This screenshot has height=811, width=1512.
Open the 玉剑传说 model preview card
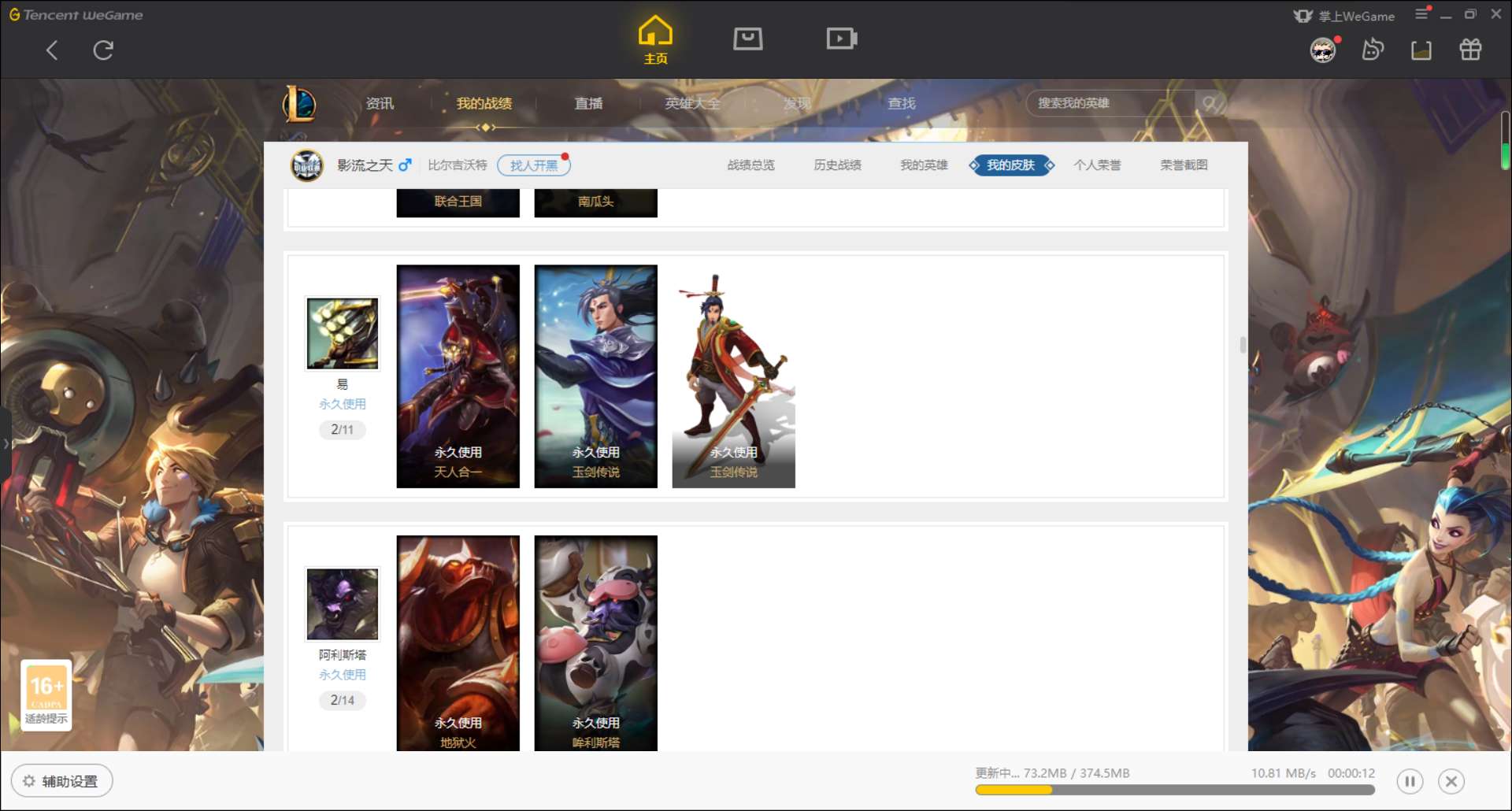click(x=734, y=376)
